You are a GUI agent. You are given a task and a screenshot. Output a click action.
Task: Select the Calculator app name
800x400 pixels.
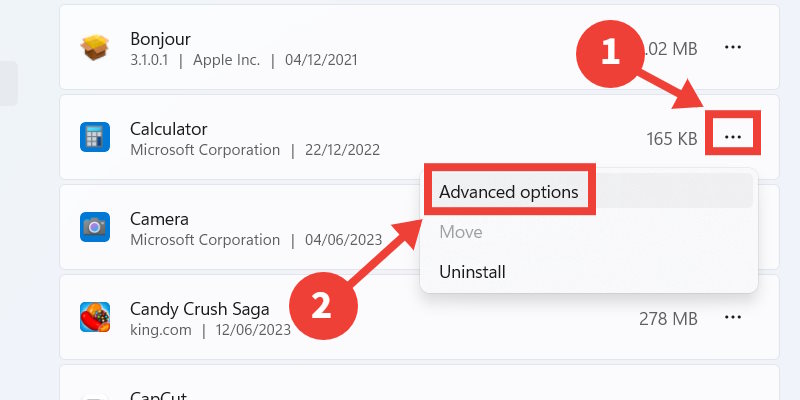click(169, 129)
